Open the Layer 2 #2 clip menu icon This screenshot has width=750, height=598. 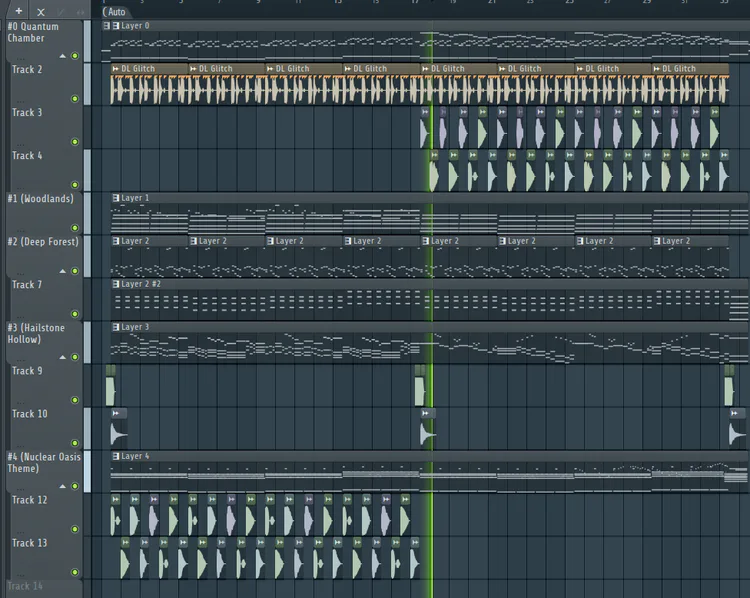coord(116,284)
